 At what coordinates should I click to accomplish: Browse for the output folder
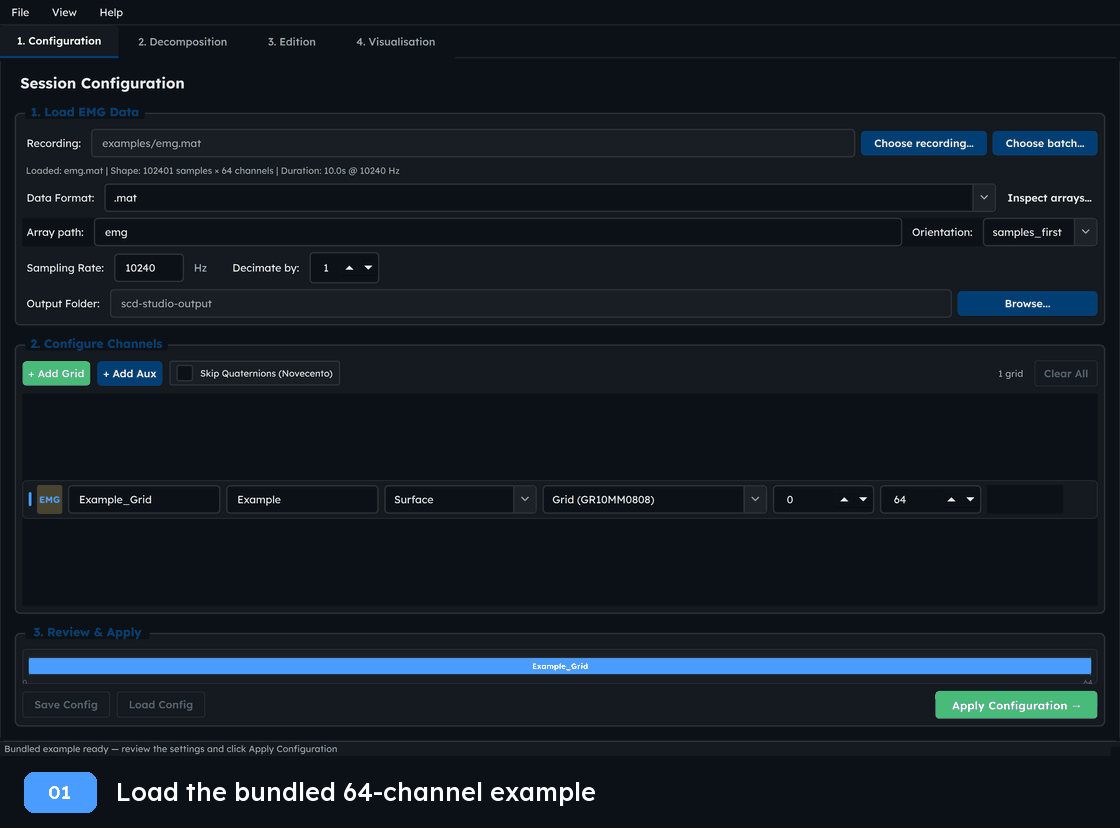tap(1027, 304)
